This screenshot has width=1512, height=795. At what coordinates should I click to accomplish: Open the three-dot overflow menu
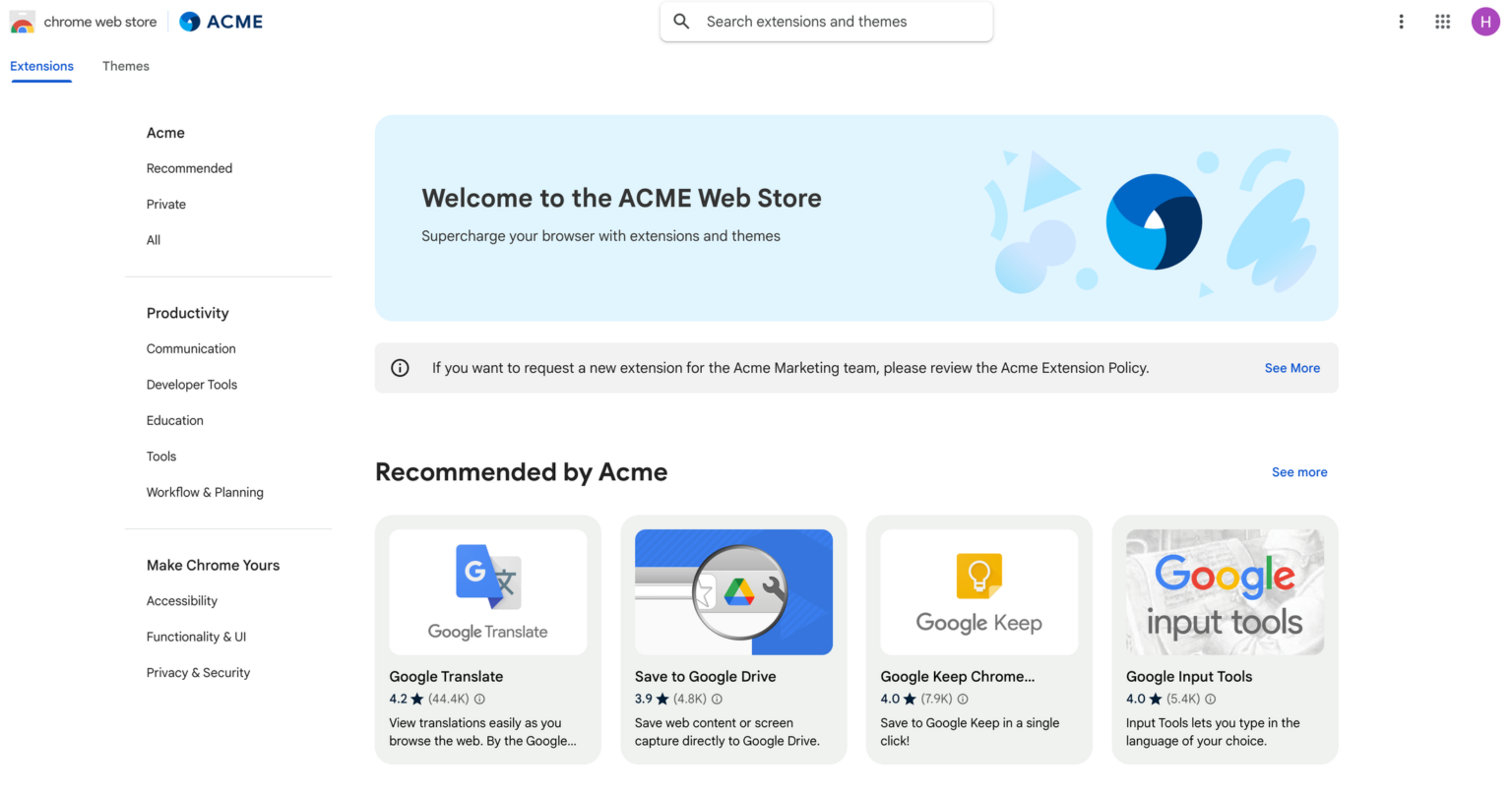click(x=1401, y=21)
